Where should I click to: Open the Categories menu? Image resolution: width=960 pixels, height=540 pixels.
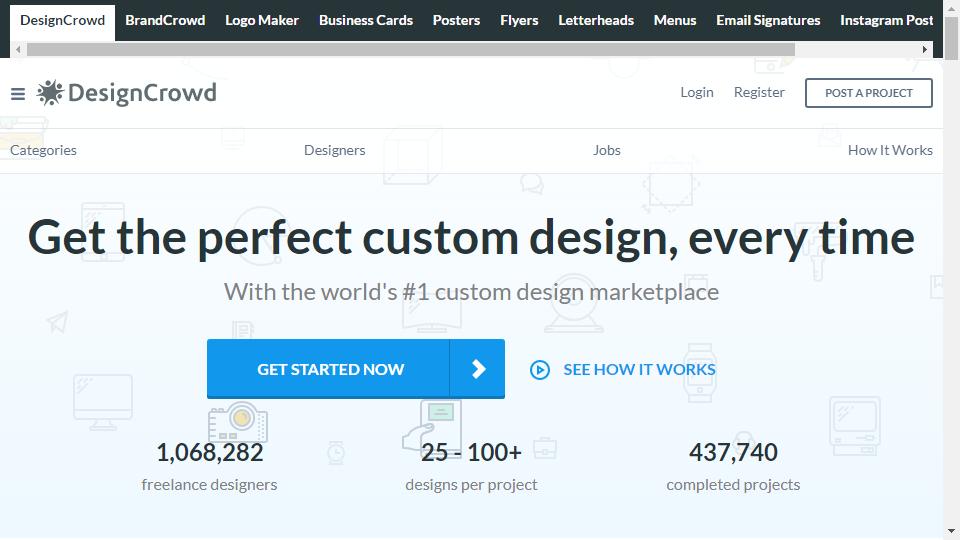[x=43, y=151]
